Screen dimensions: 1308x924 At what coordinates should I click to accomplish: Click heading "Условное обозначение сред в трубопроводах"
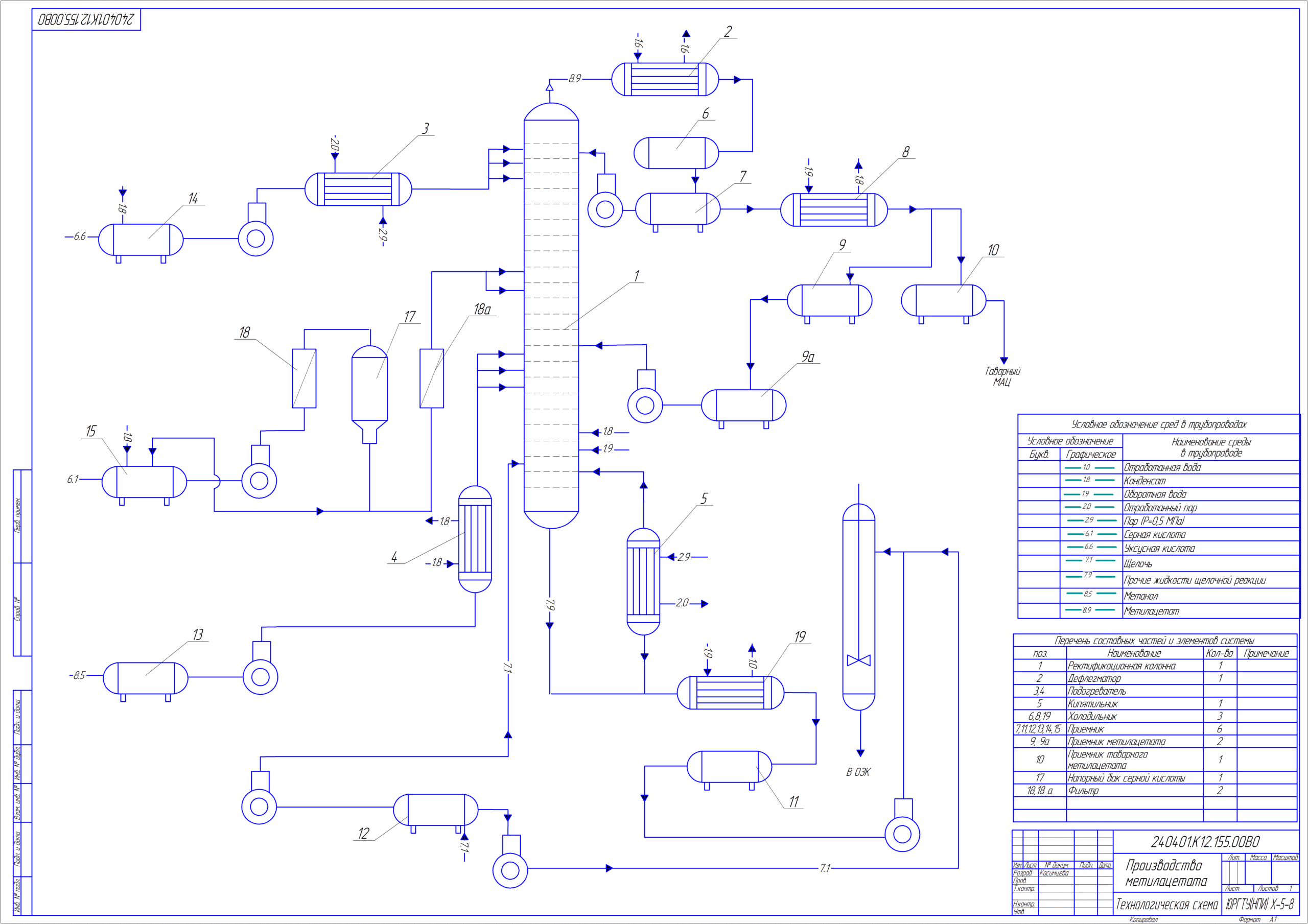[1159, 424]
